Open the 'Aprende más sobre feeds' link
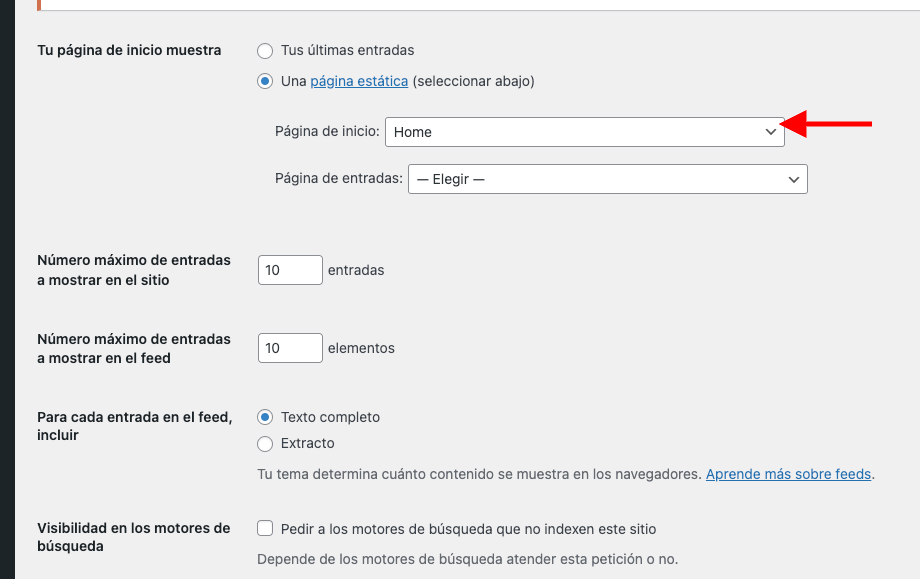Screen dimensions: 920x579 pos(788,474)
